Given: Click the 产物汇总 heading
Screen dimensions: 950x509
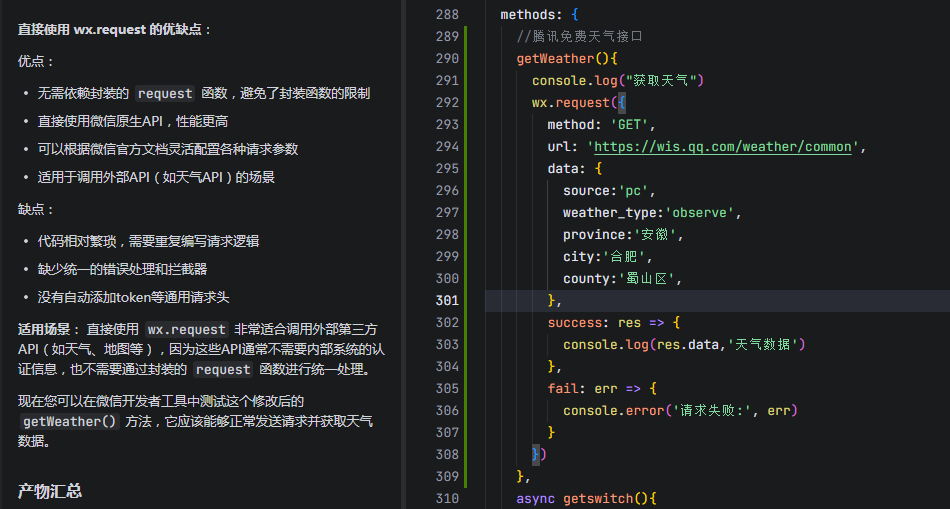Looking at the screenshot, I should coord(50,491).
